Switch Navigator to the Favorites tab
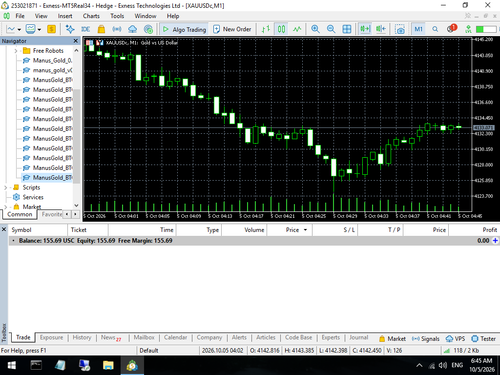The image size is (500, 375). (x=52, y=214)
